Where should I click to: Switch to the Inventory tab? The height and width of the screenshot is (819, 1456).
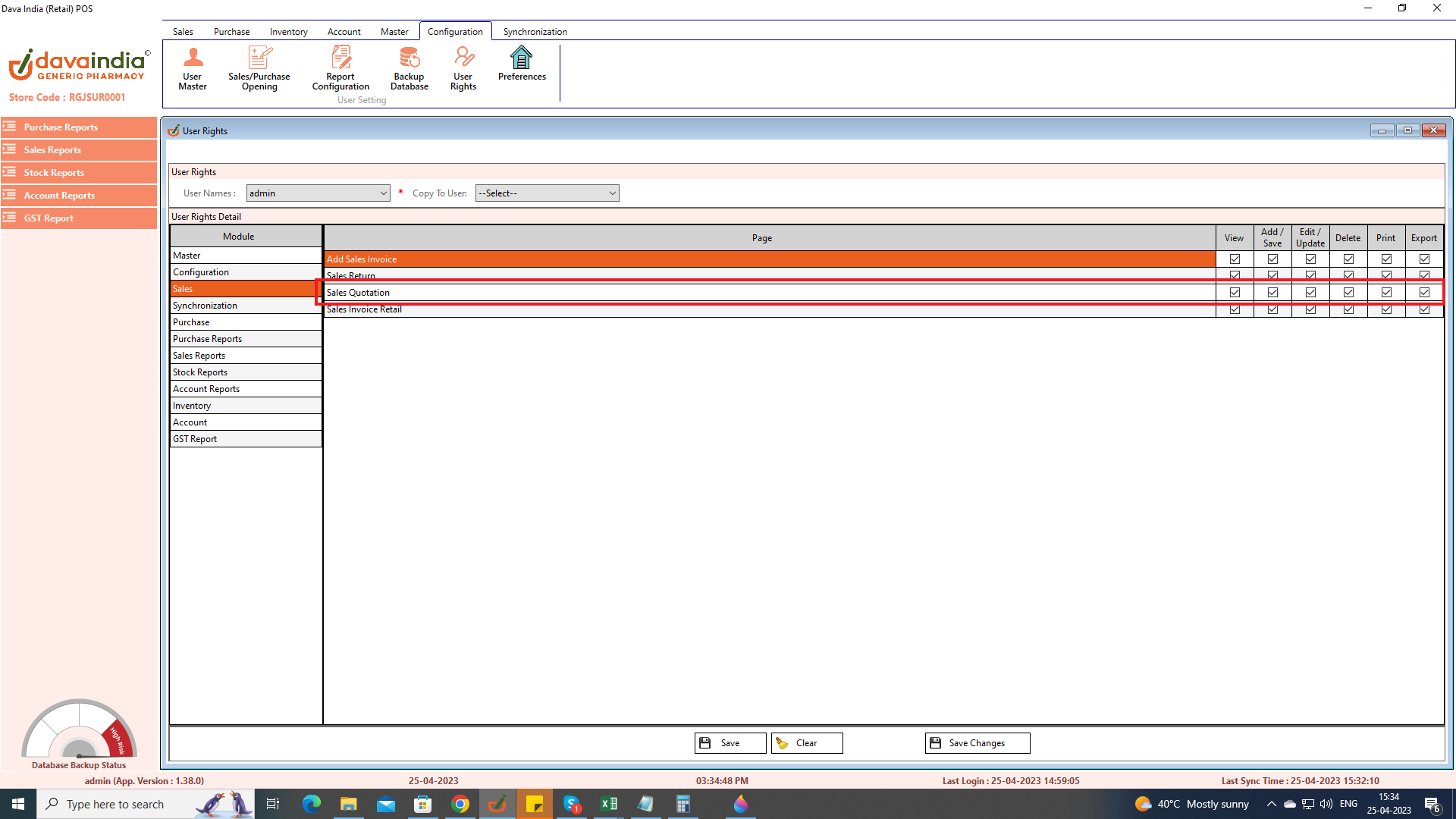[288, 32]
